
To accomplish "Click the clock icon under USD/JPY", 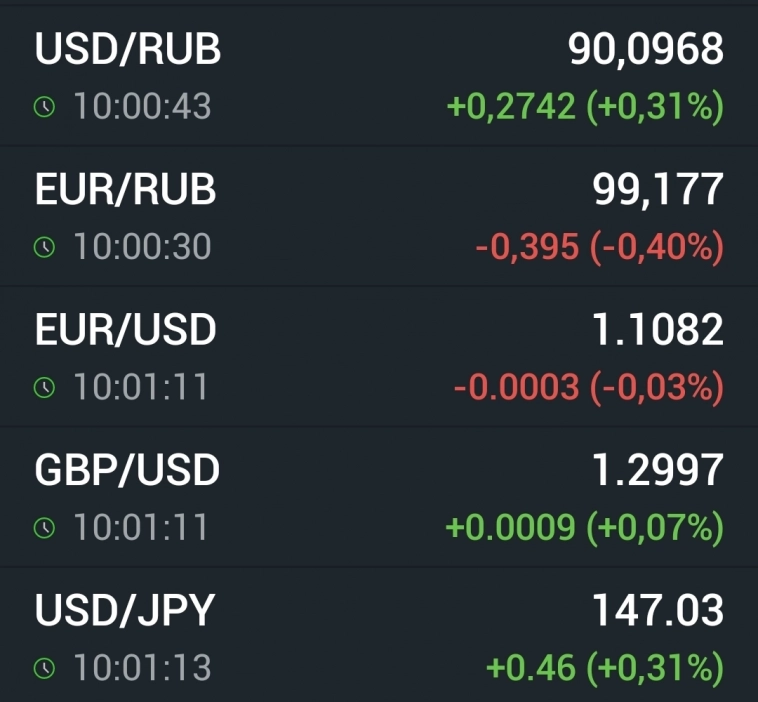I will (44, 668).
